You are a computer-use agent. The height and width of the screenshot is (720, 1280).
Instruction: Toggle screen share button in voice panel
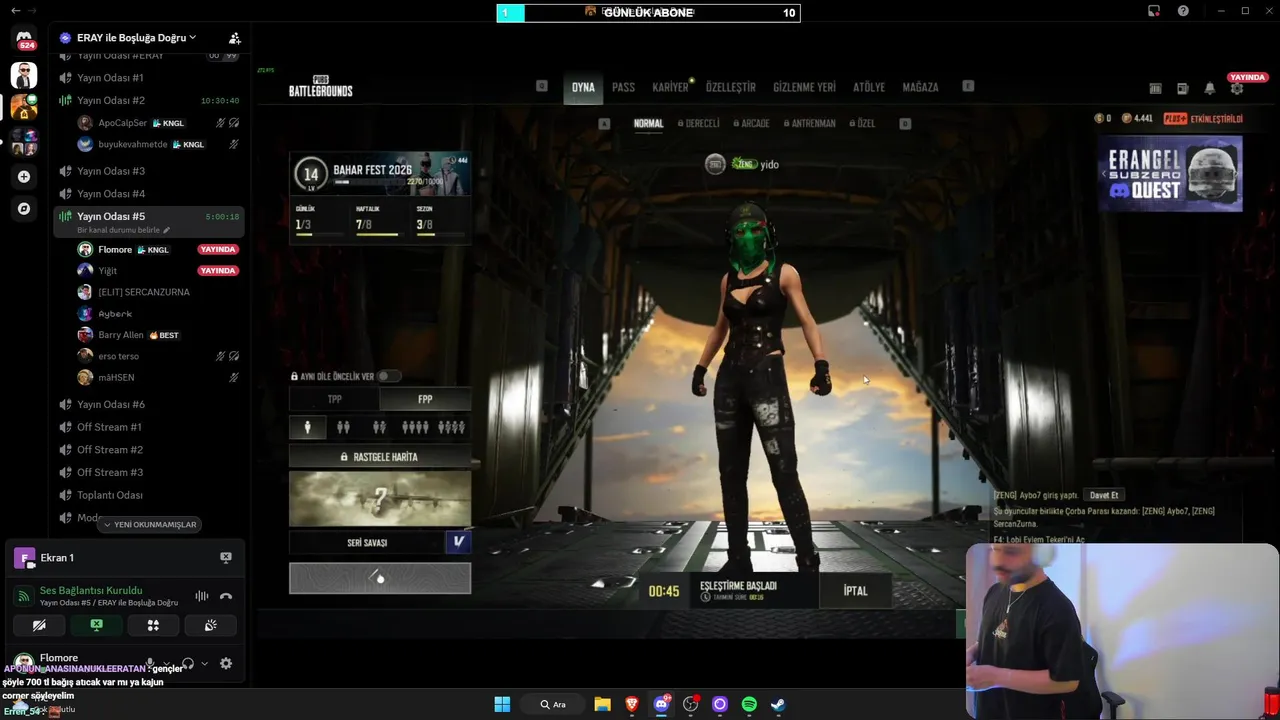(x=96, y=625)
